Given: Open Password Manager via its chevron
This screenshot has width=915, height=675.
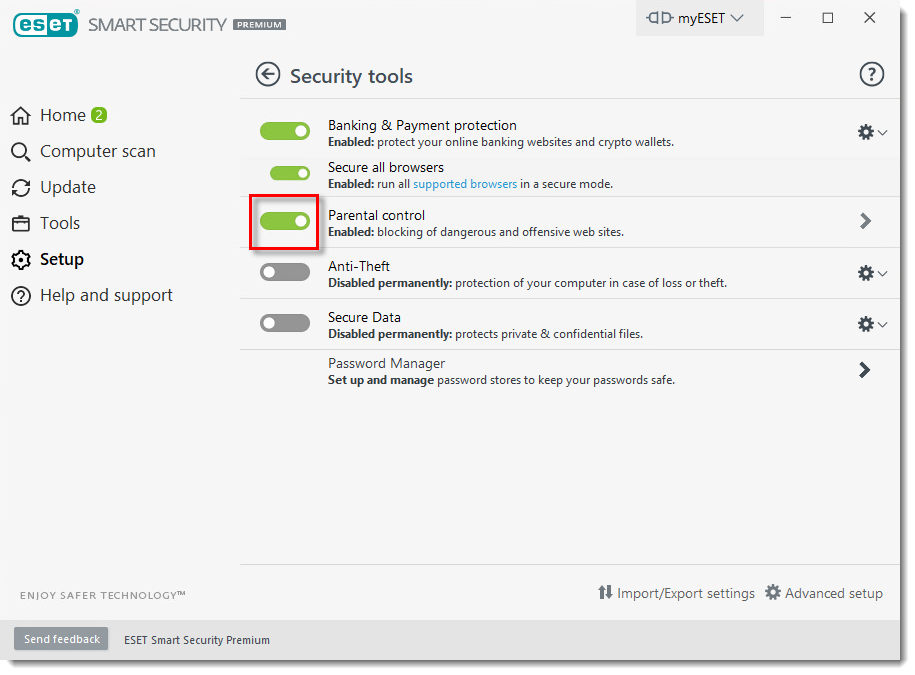Looking at the screenshot, I should 864,369.
